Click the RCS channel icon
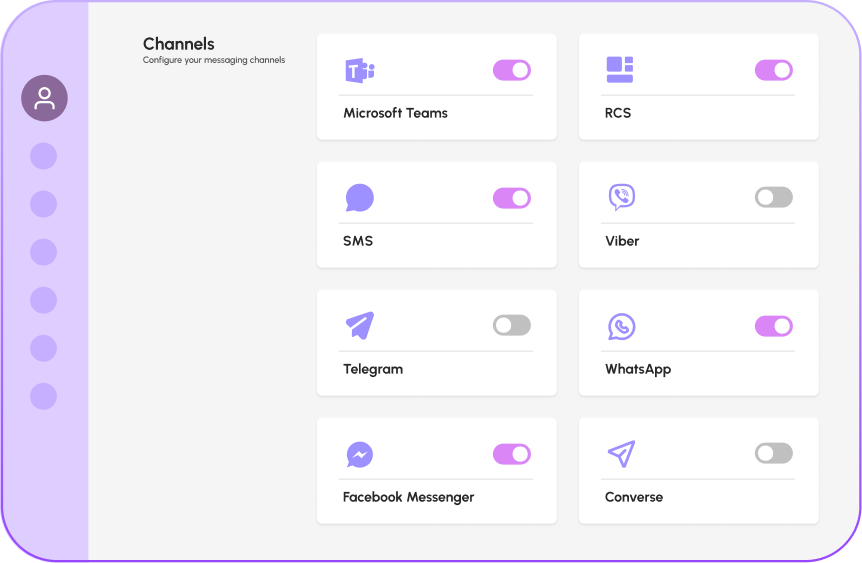This screenshot has height=563, width=862. point(620,70)
